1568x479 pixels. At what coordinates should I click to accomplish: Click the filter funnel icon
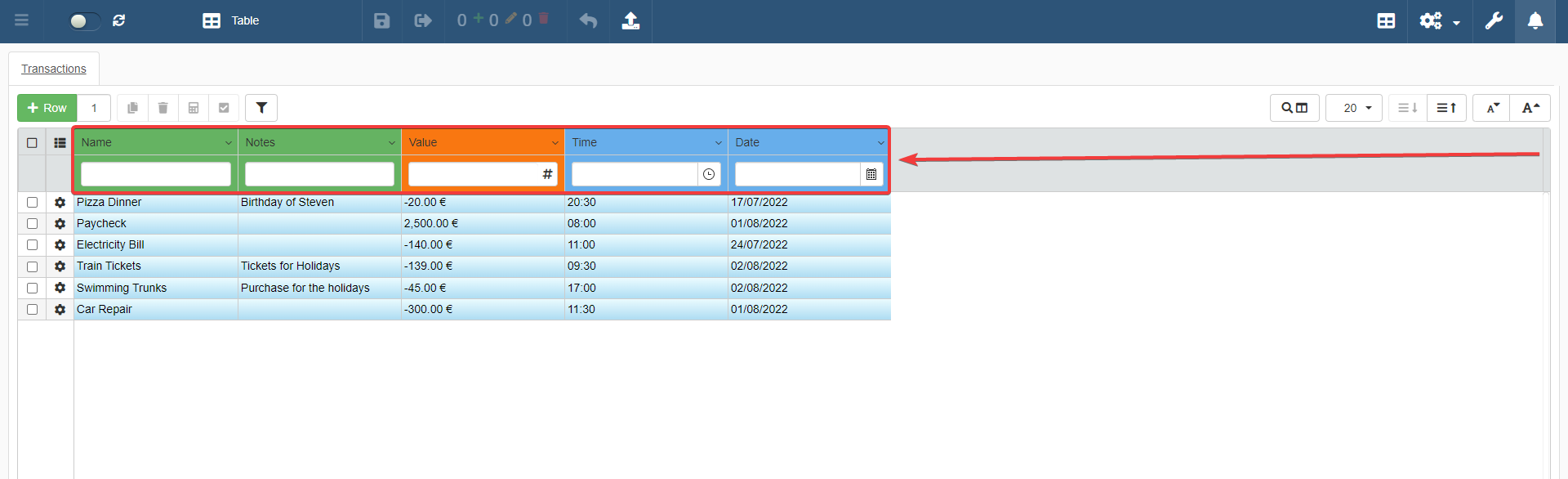[261, 108]
